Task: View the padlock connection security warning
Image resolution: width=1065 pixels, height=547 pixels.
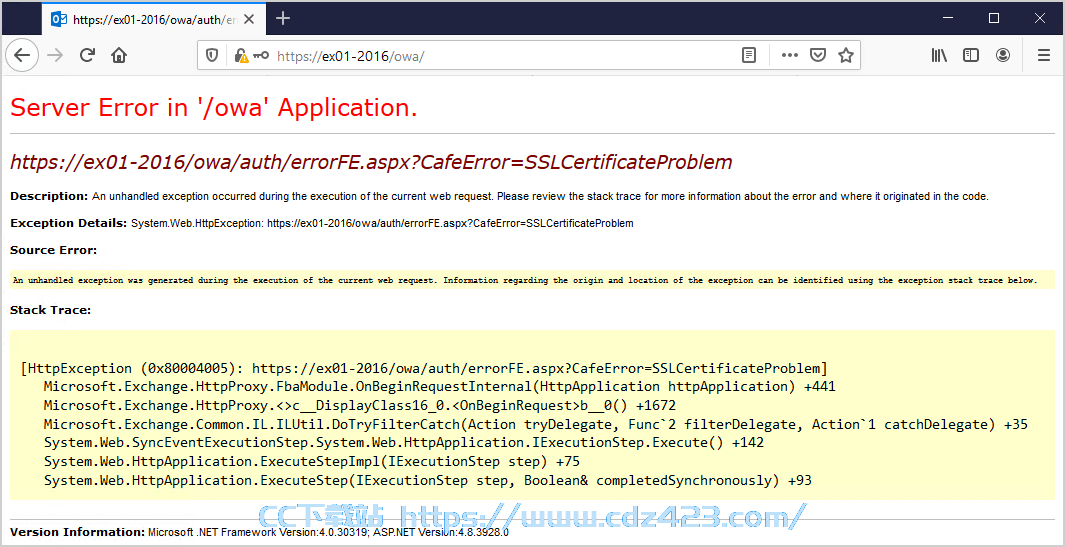Action: click(x=240, y=56)
